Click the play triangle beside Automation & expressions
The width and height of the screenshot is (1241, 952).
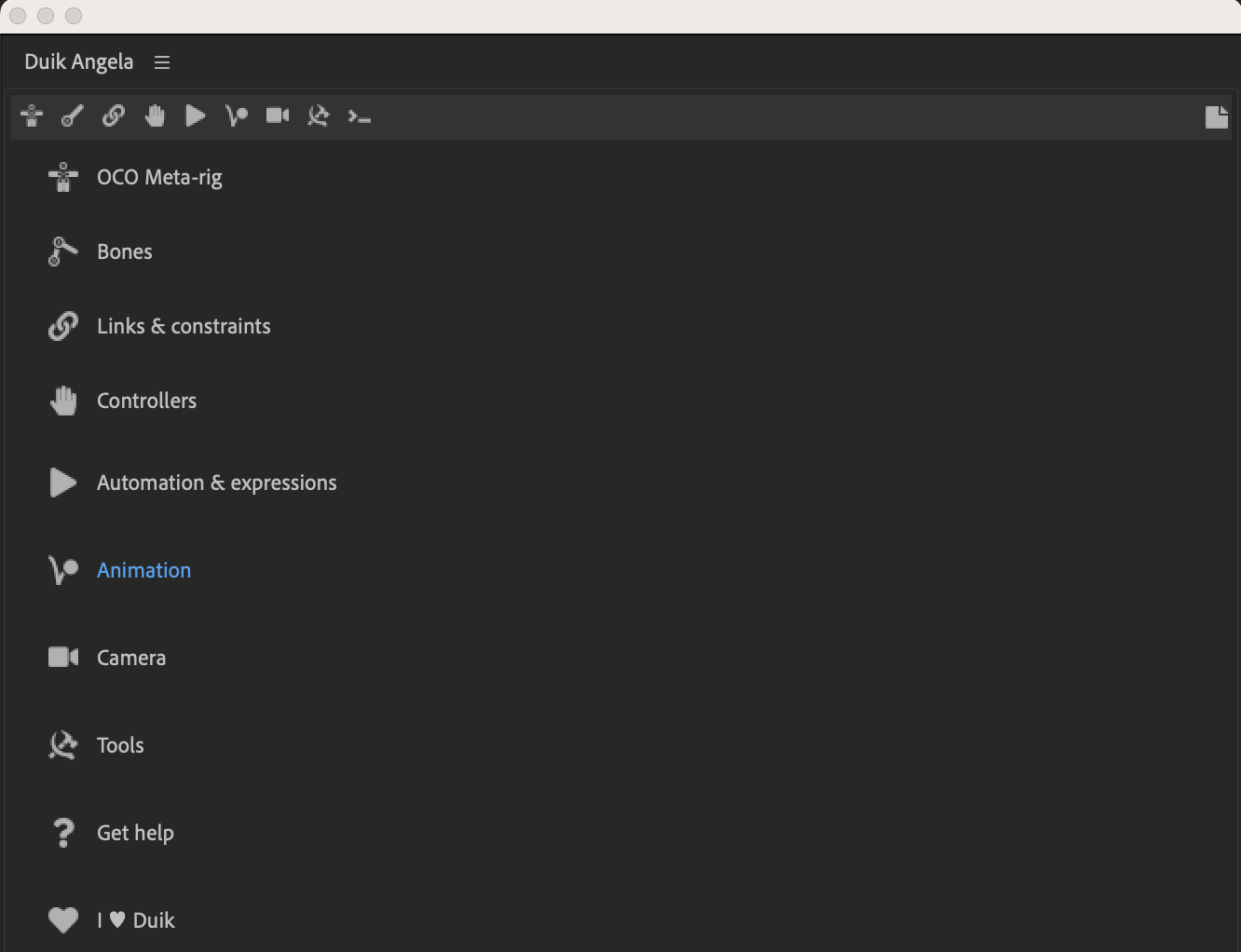click(62, 483)
